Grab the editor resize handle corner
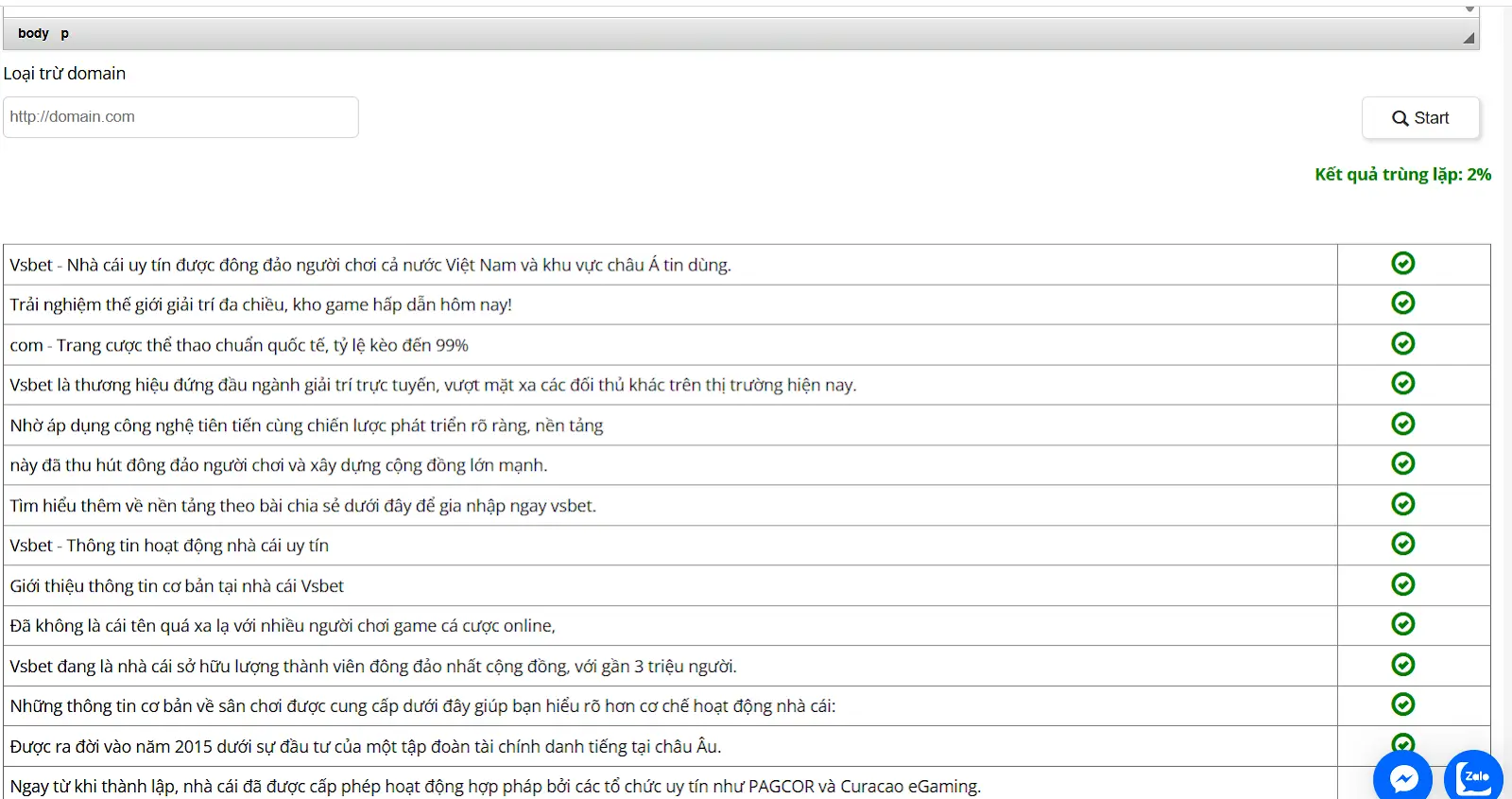 tap(1468, 38)
